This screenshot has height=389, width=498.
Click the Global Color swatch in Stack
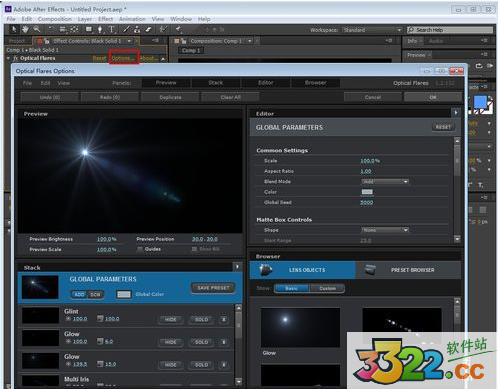(124, 294)
